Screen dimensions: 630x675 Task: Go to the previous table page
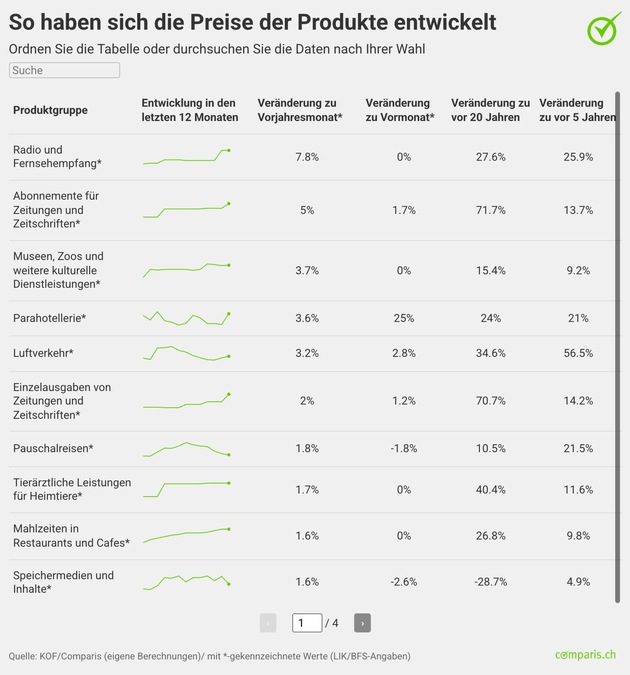point(268,623)
